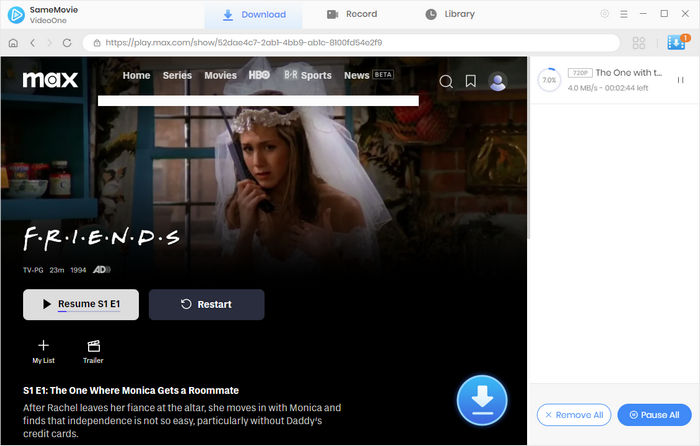Screen dimensions: 700x446
Task: Click the 7.0% circular progress indicator
Action: tap(549, 80)
